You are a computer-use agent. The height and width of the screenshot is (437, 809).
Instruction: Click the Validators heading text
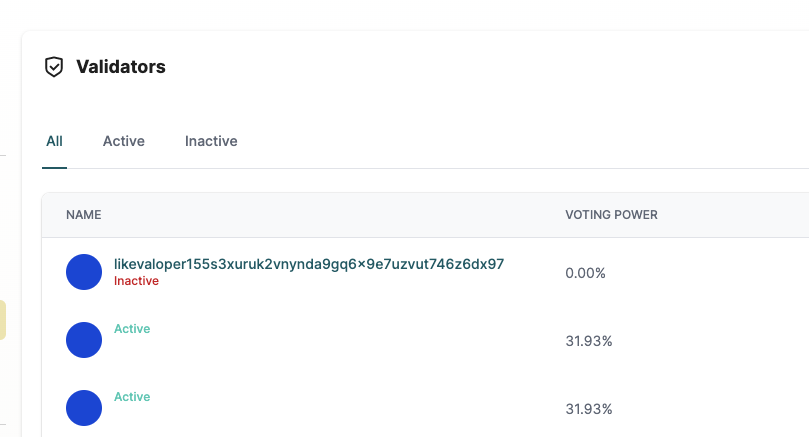[x=121, y=67]
